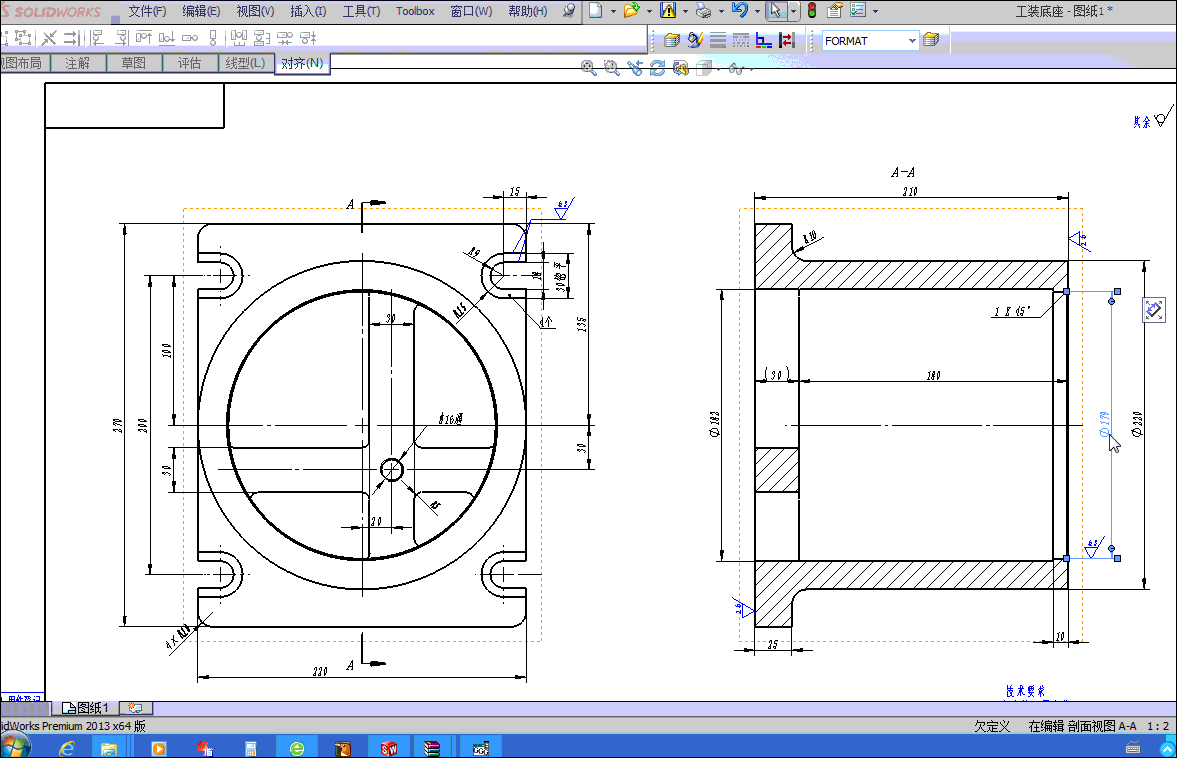
Task: Open the 编辑(E) menu
Action: (201, 11)
